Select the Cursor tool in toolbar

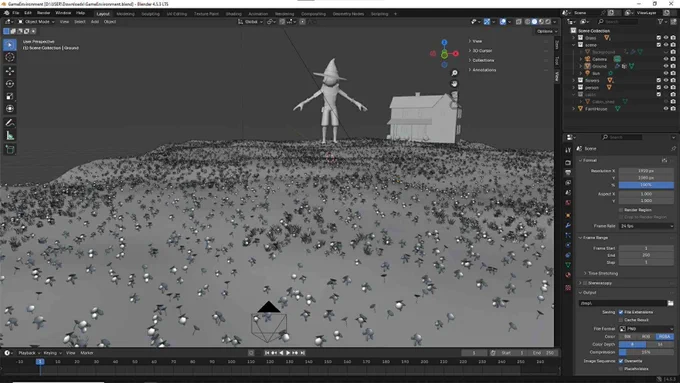(10, 57)
